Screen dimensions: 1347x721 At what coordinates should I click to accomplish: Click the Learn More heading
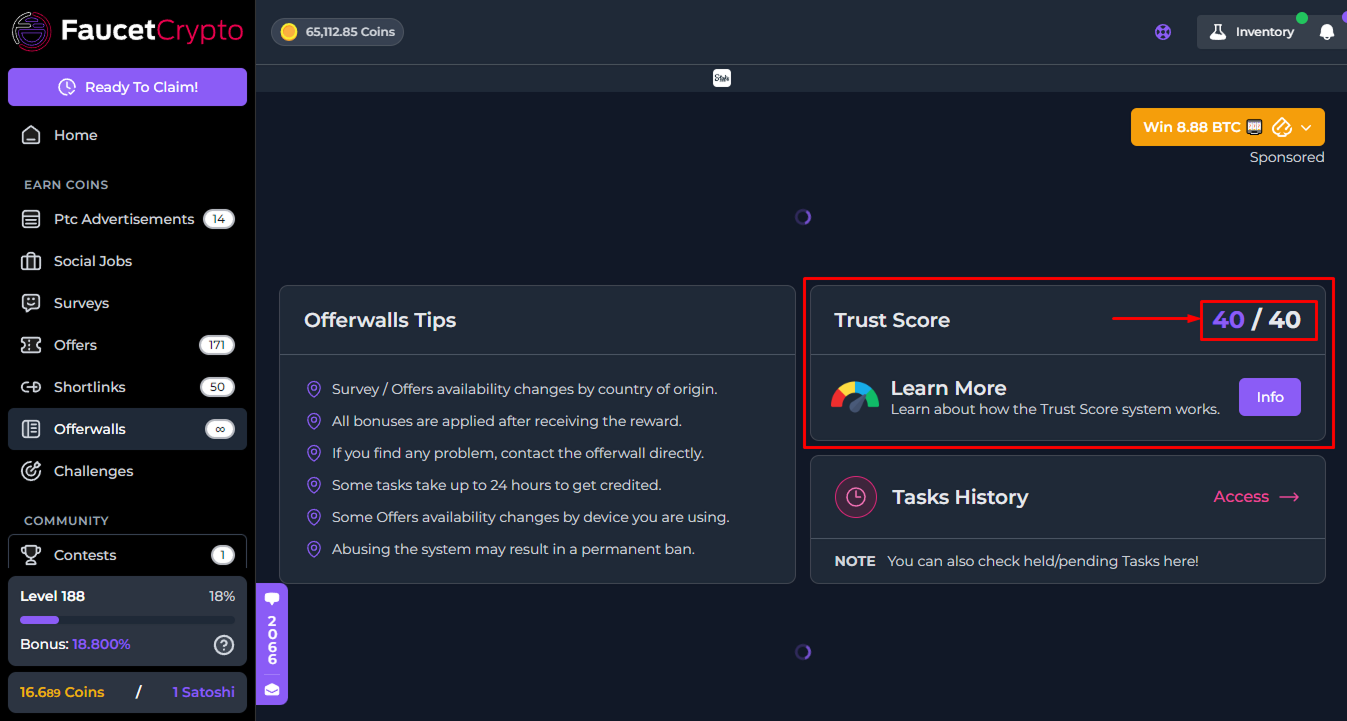948,388
